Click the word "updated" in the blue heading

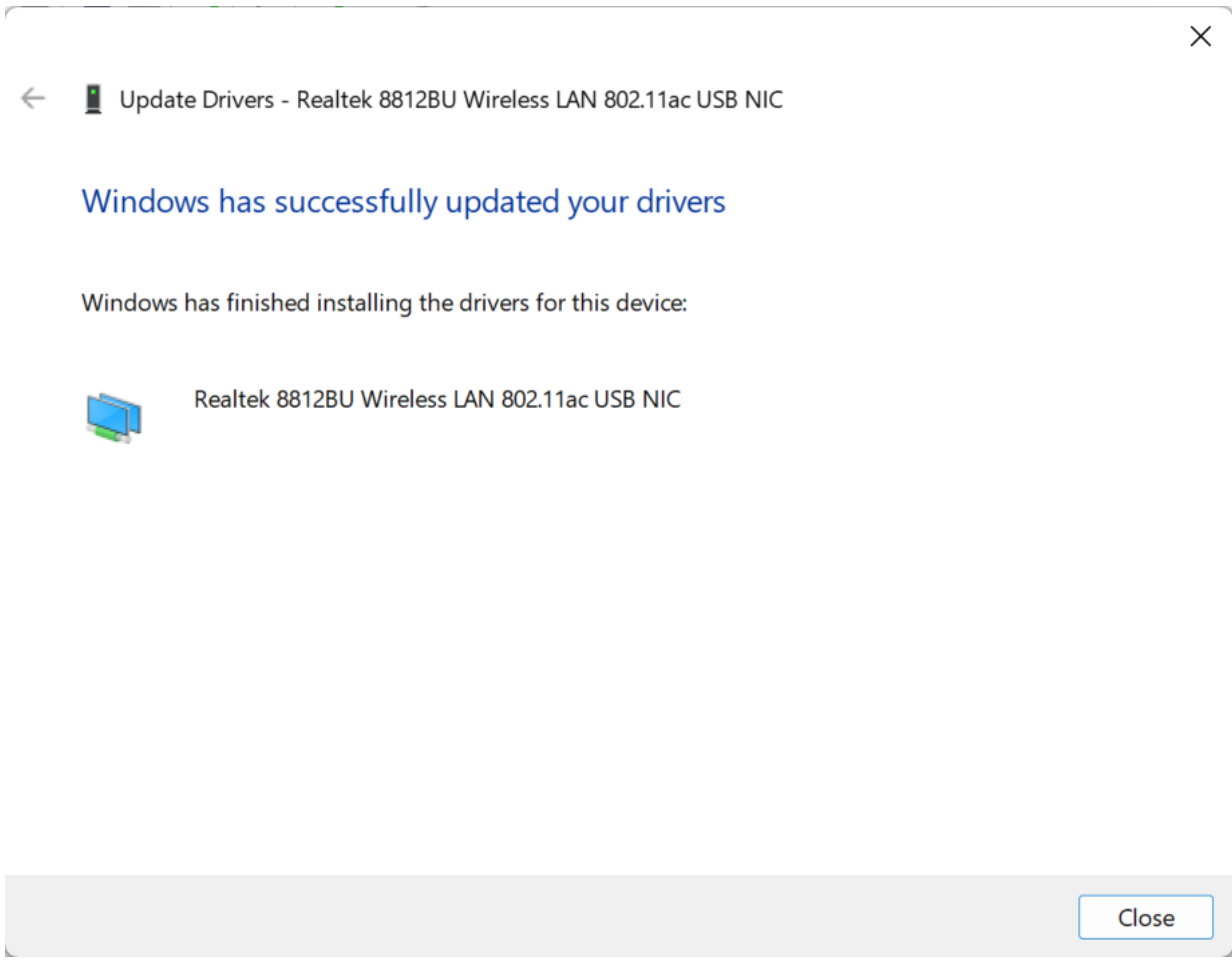coord(503,202)
